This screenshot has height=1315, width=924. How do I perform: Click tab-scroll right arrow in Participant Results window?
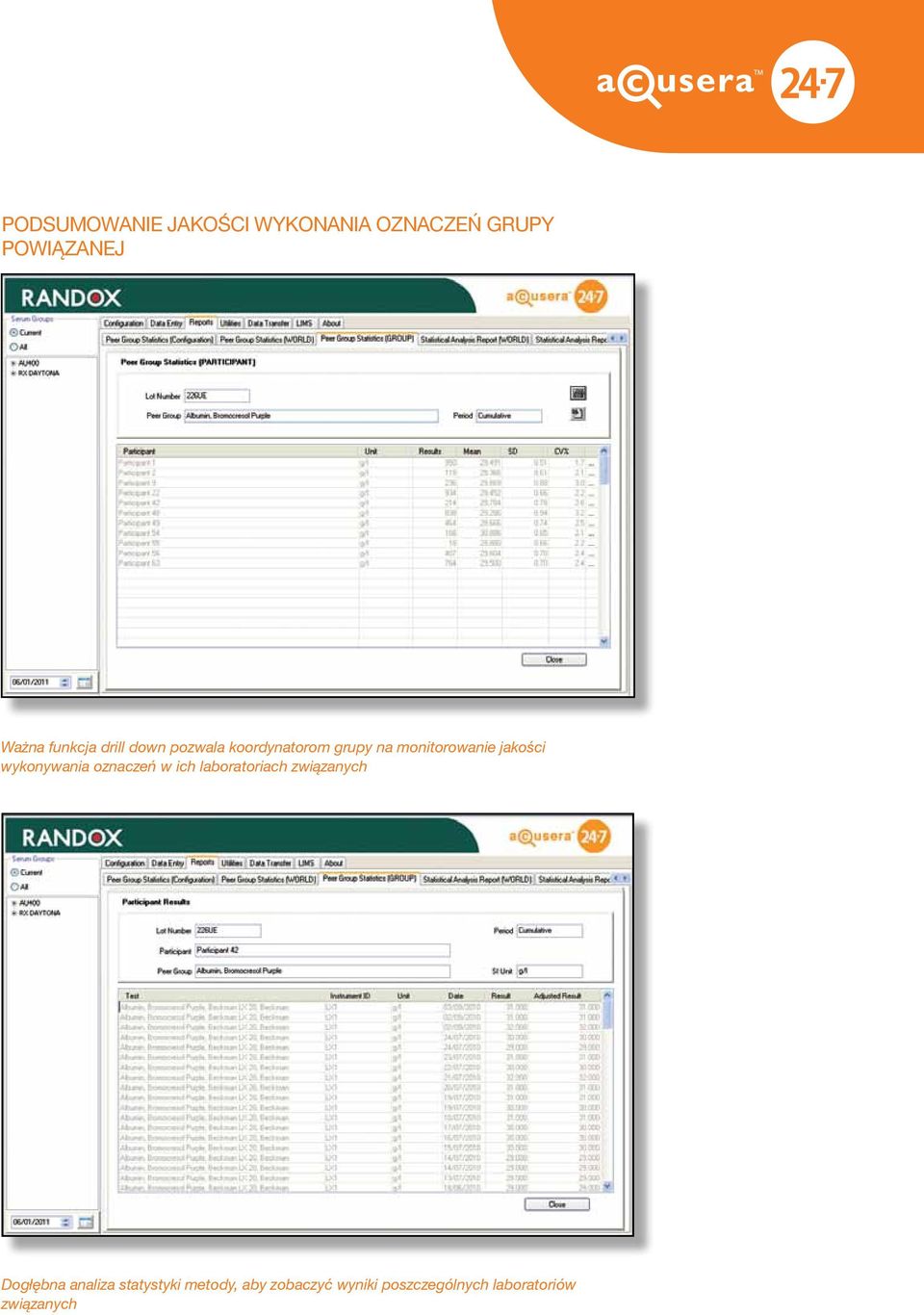coord(627,878)
